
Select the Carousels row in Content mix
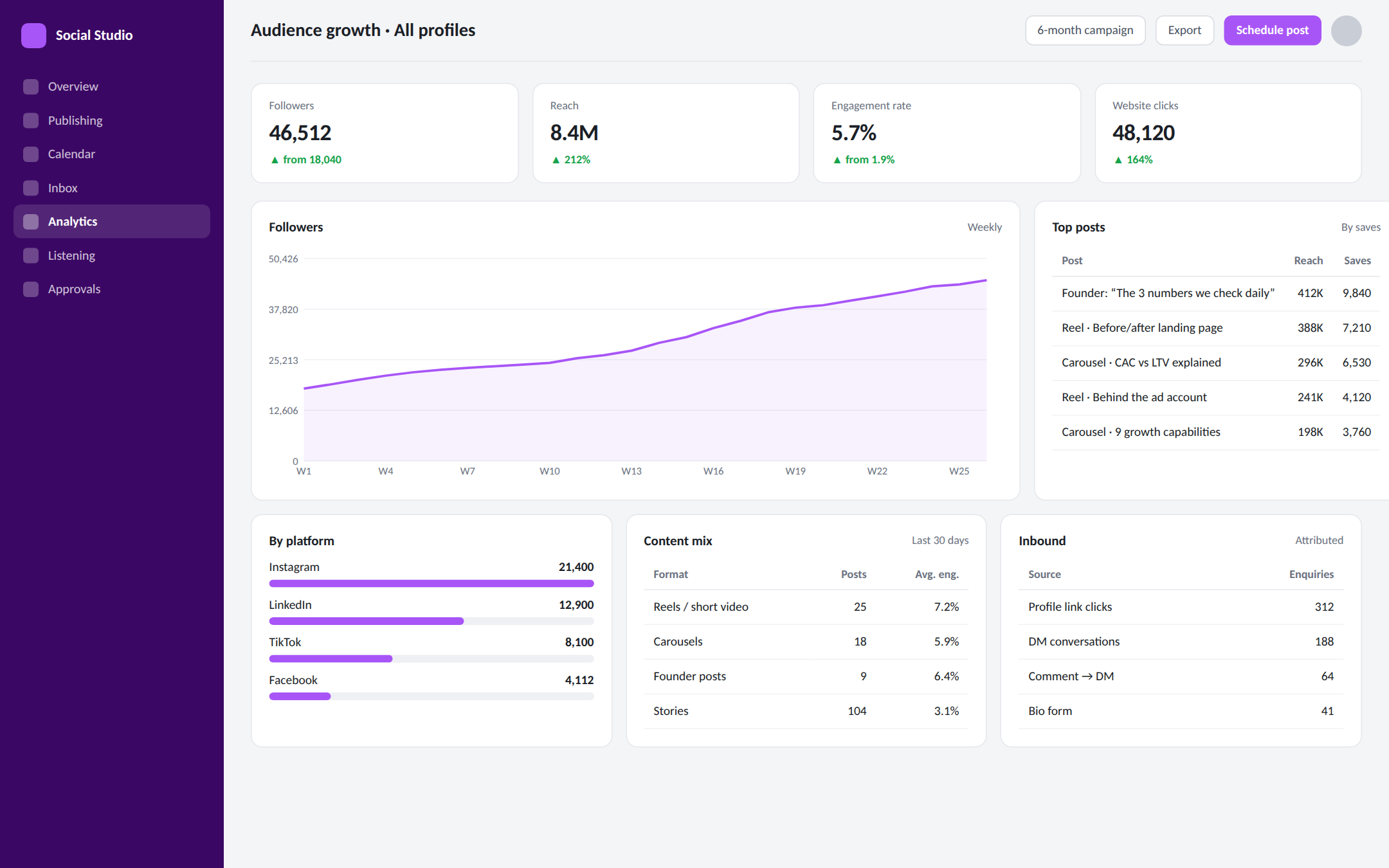[806, 642]
